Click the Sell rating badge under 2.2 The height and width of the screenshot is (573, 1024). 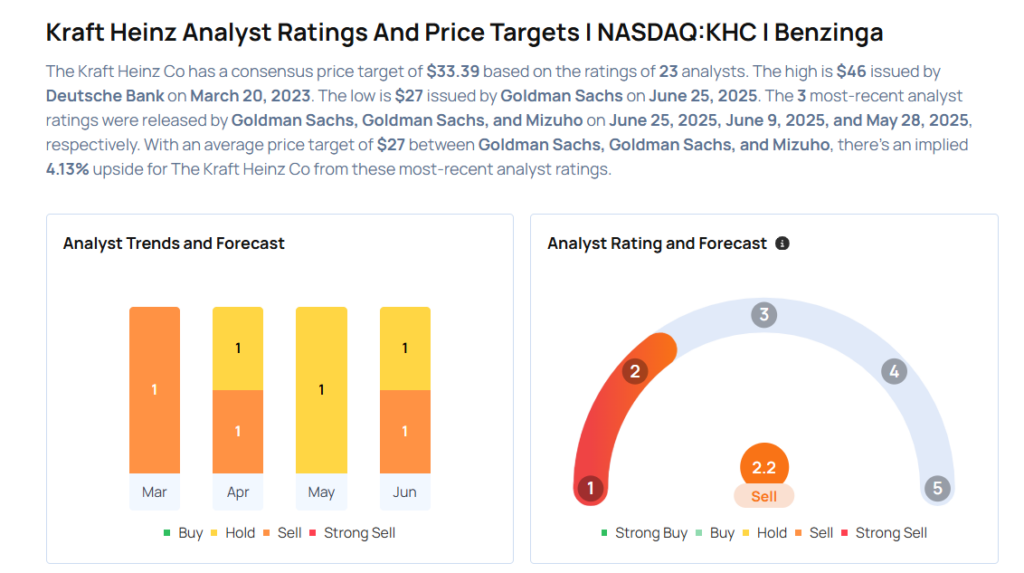click(763, 497)
